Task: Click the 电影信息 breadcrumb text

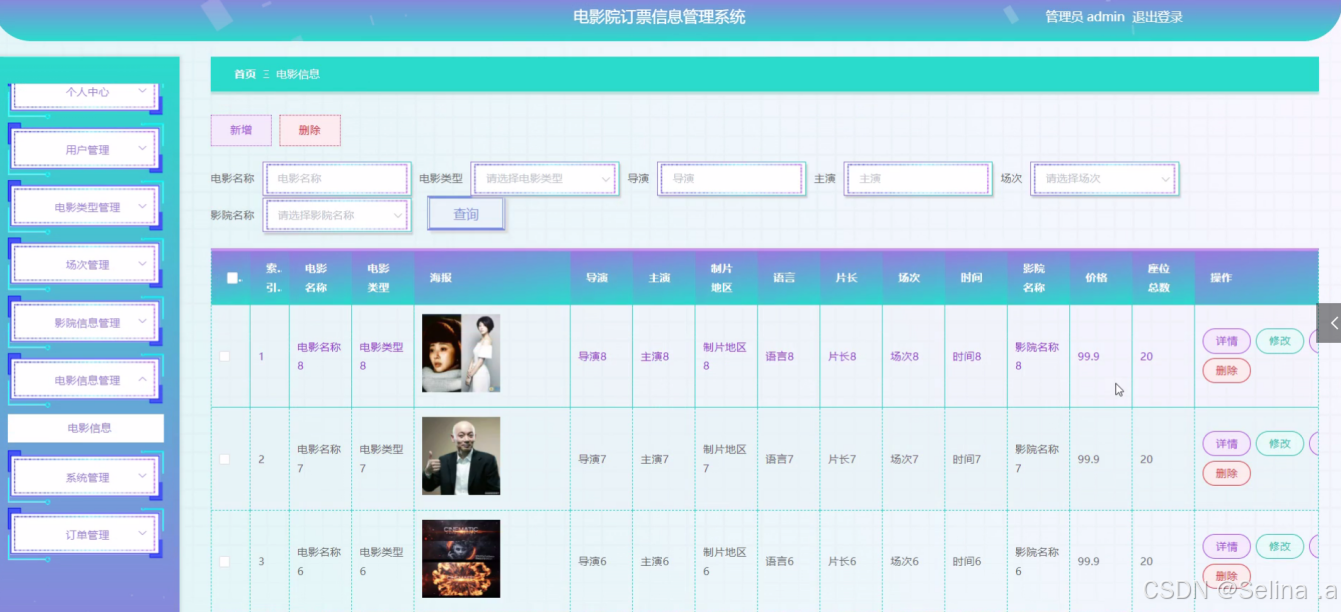Action: (x=298, y=74)
